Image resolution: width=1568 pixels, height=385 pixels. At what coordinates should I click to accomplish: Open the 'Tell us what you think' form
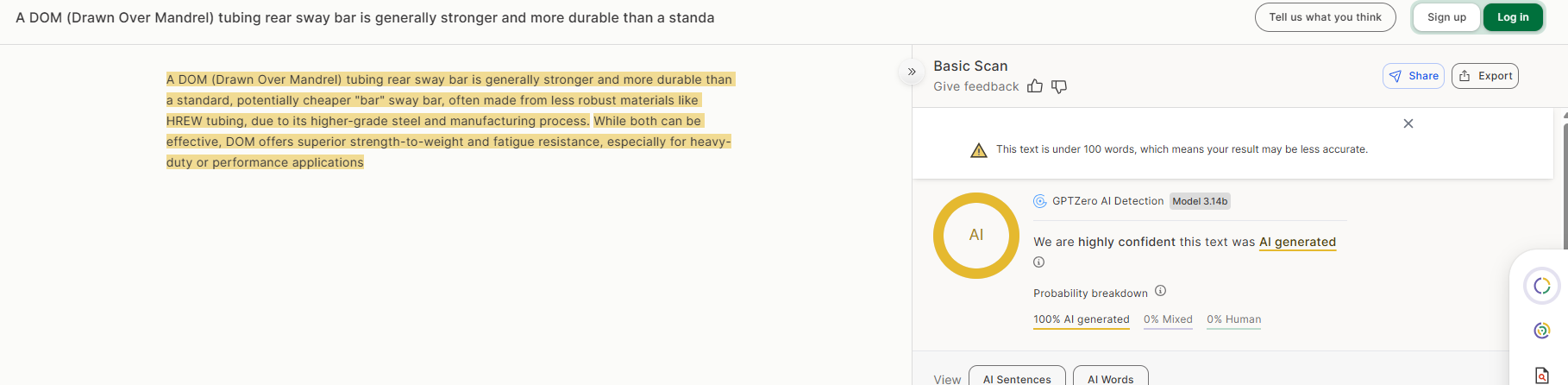tap(1325, 17)
